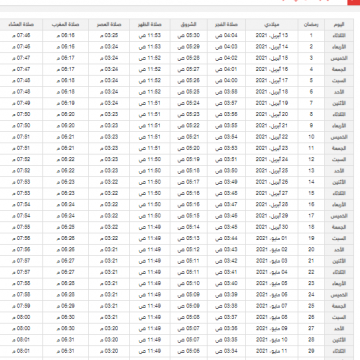Click the صلاة الظهر column header
Image resolution: width=360 pixels, height=360 pixels.
[x=150, y=24]
